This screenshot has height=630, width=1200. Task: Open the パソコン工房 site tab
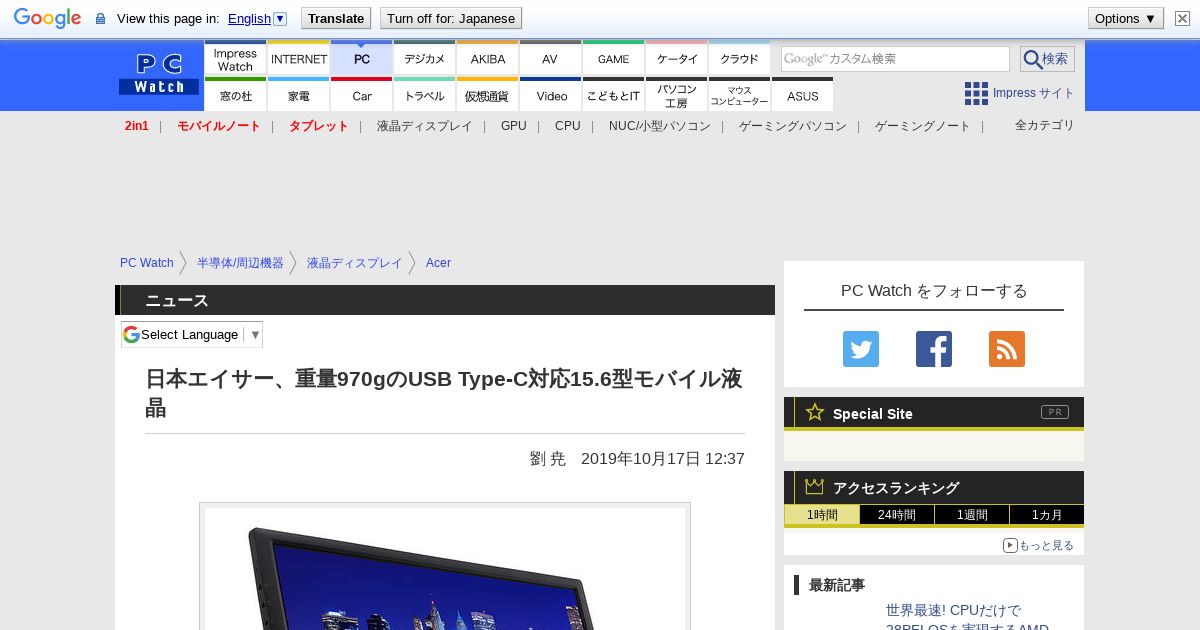676,95
